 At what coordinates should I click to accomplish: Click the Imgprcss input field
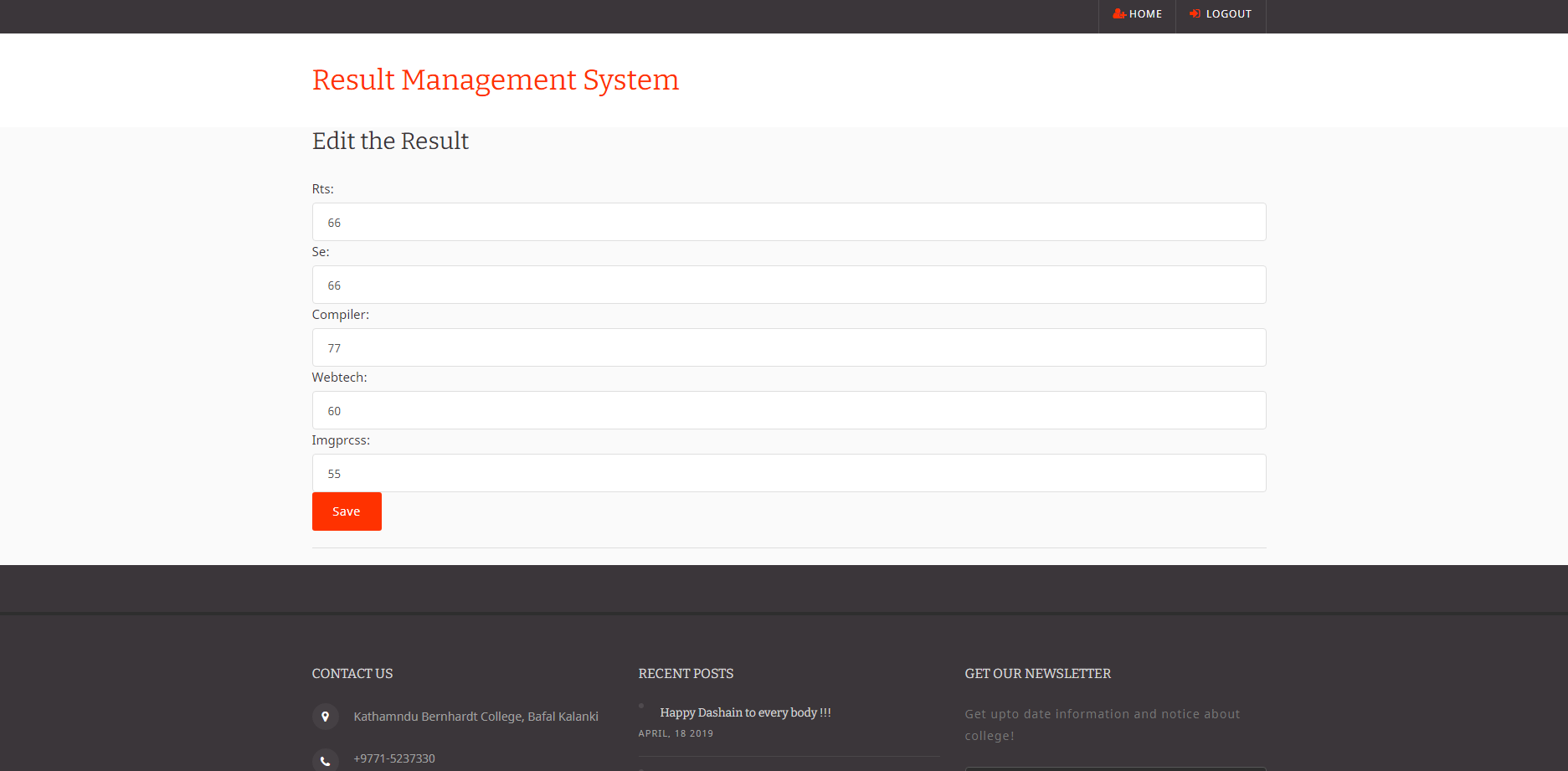click(x=789, y=473)
